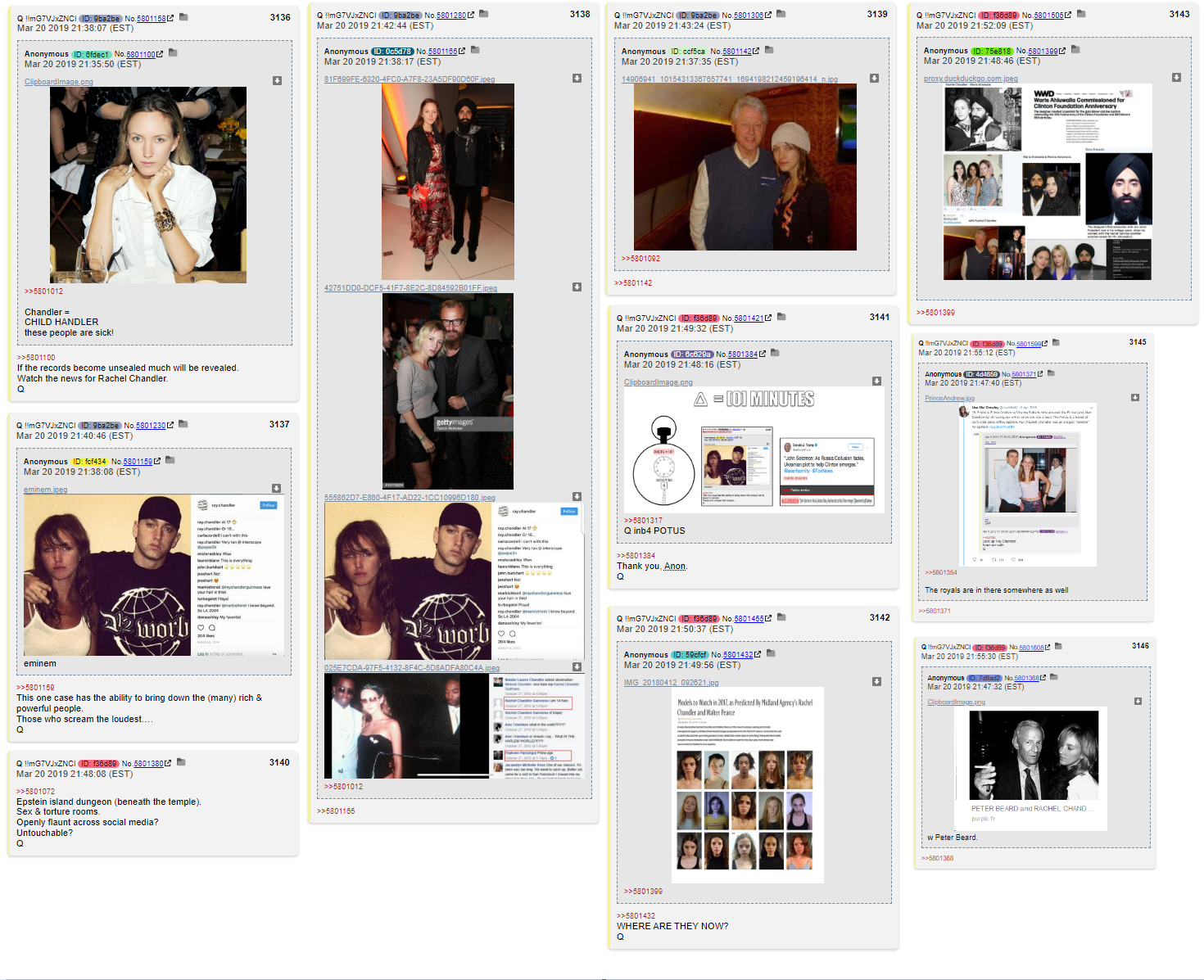Open external link icon beside No.5801306

768,15
